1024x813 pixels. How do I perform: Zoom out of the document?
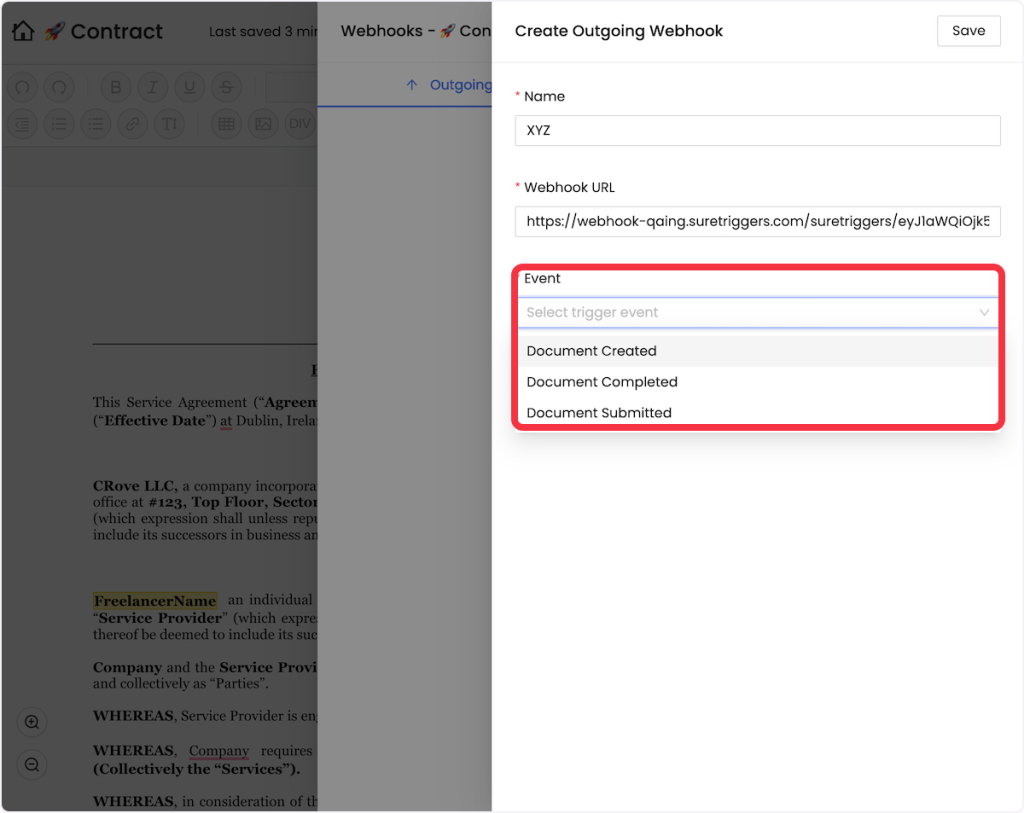(32, 765)
